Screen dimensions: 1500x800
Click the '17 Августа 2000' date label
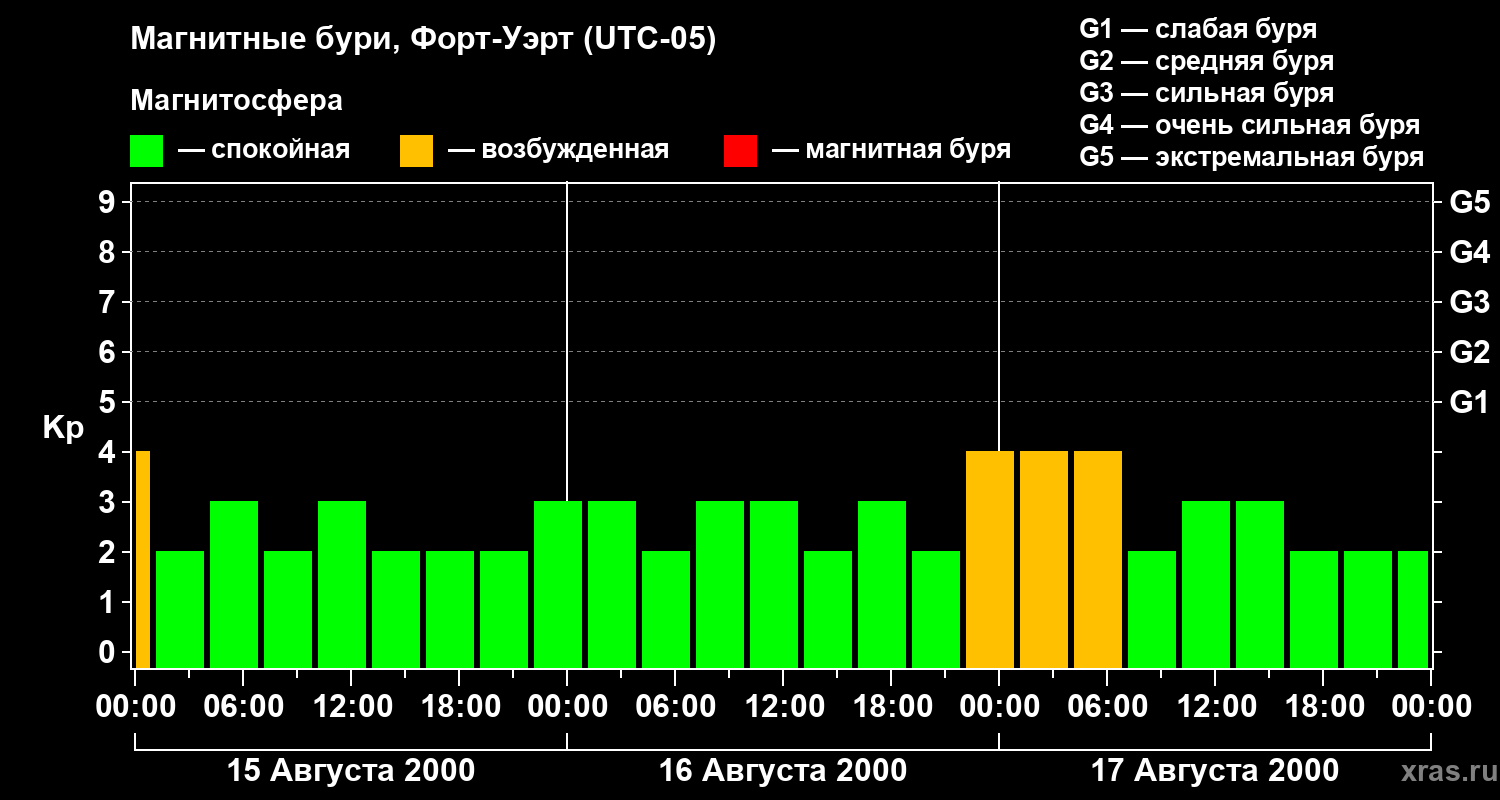(1215, 771)
